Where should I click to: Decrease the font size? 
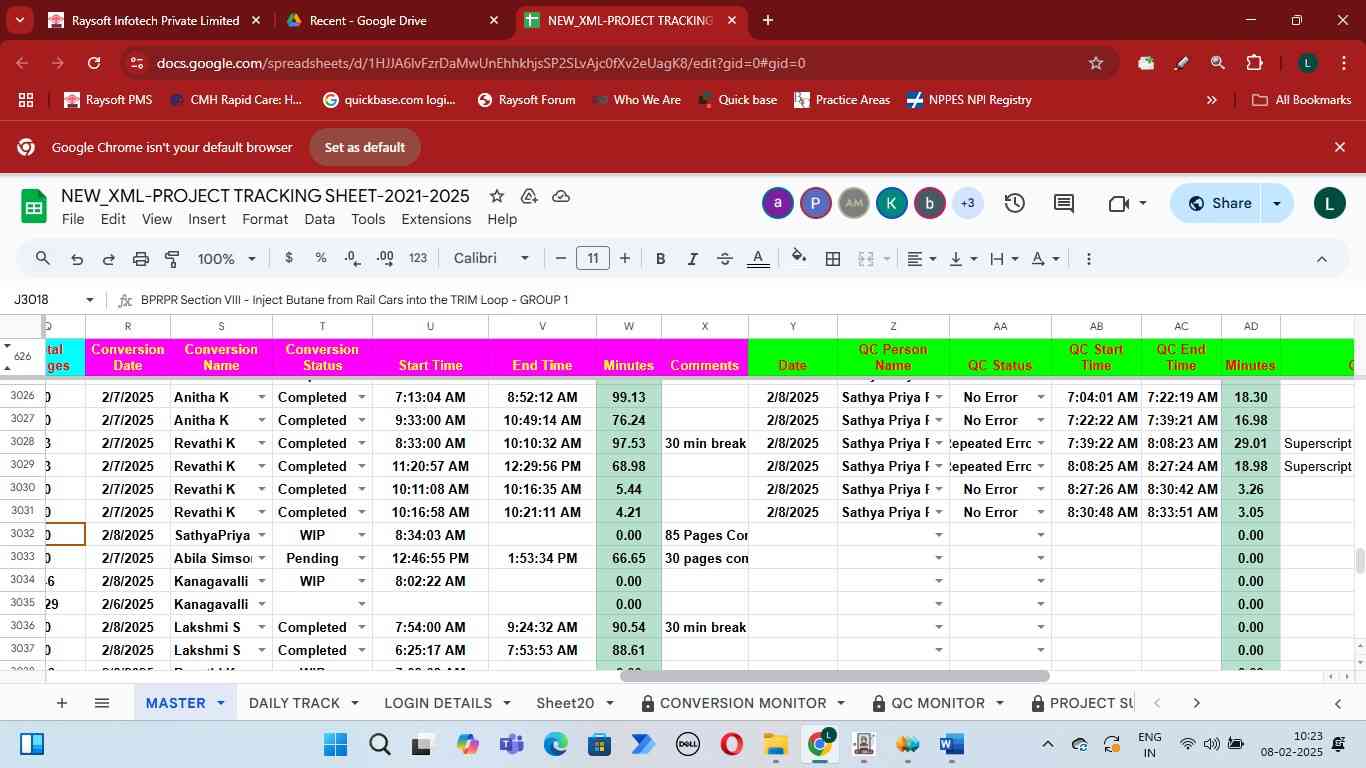tap(561, 259)
